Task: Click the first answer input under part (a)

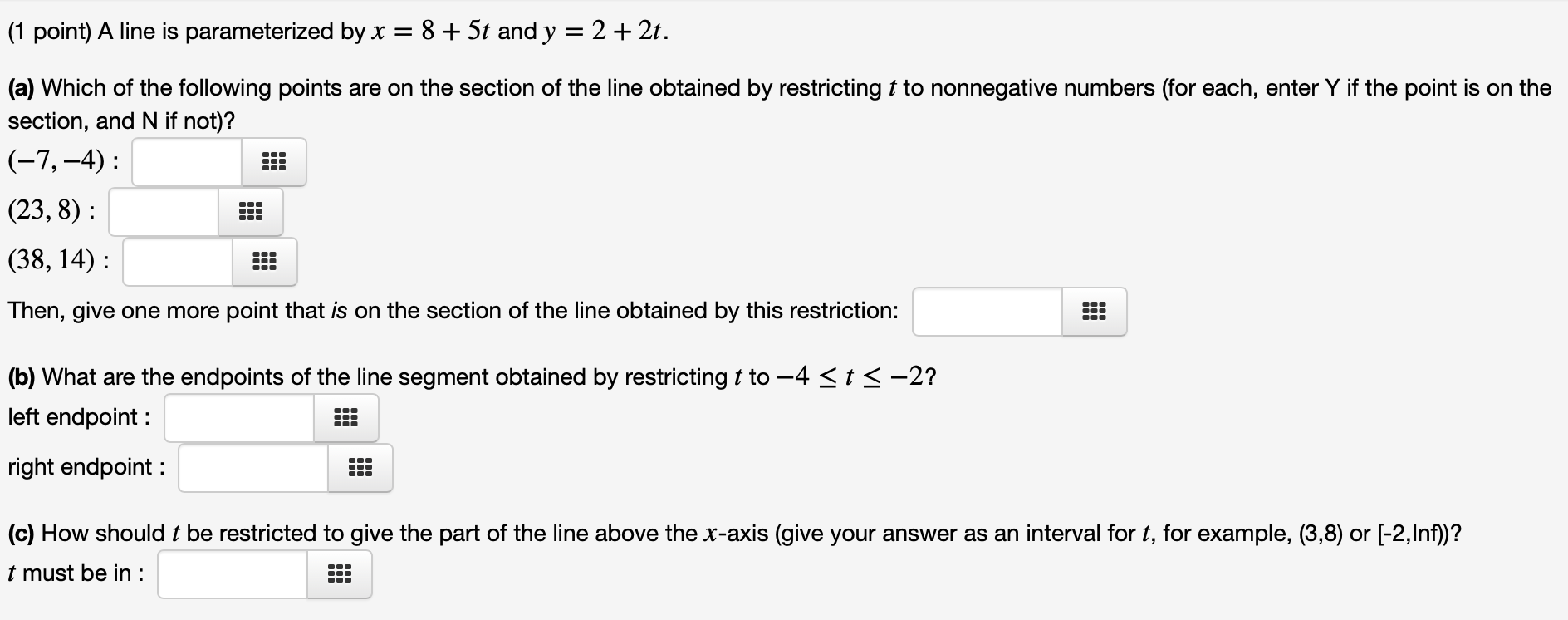Action: click(187, 160)
